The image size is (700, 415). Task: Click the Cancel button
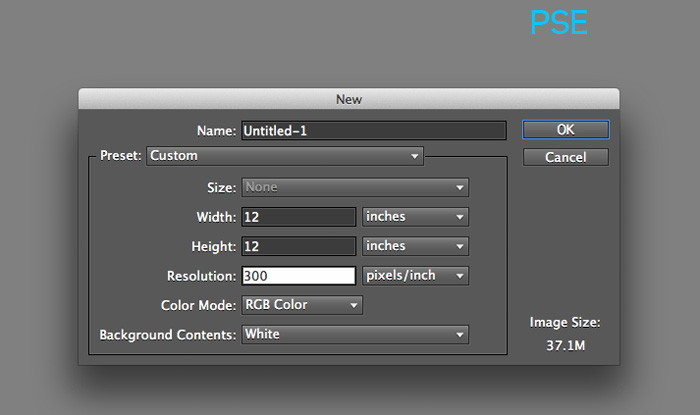(x=566, y=157)
